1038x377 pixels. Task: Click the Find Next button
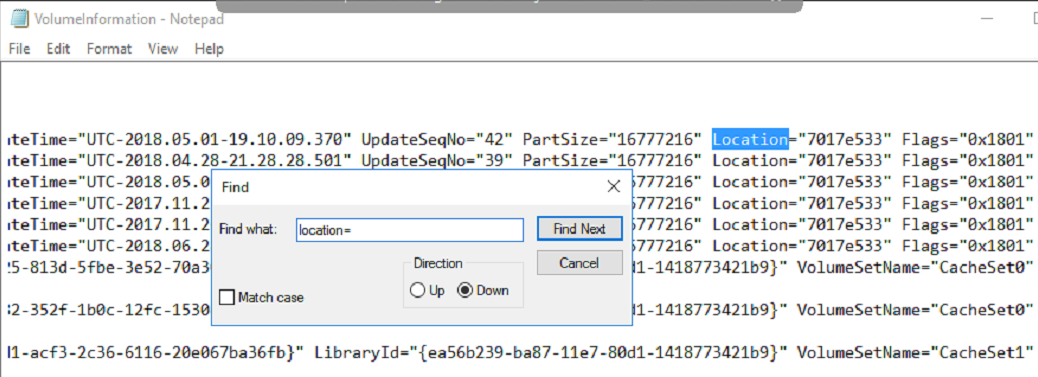(x=579, y=229)
